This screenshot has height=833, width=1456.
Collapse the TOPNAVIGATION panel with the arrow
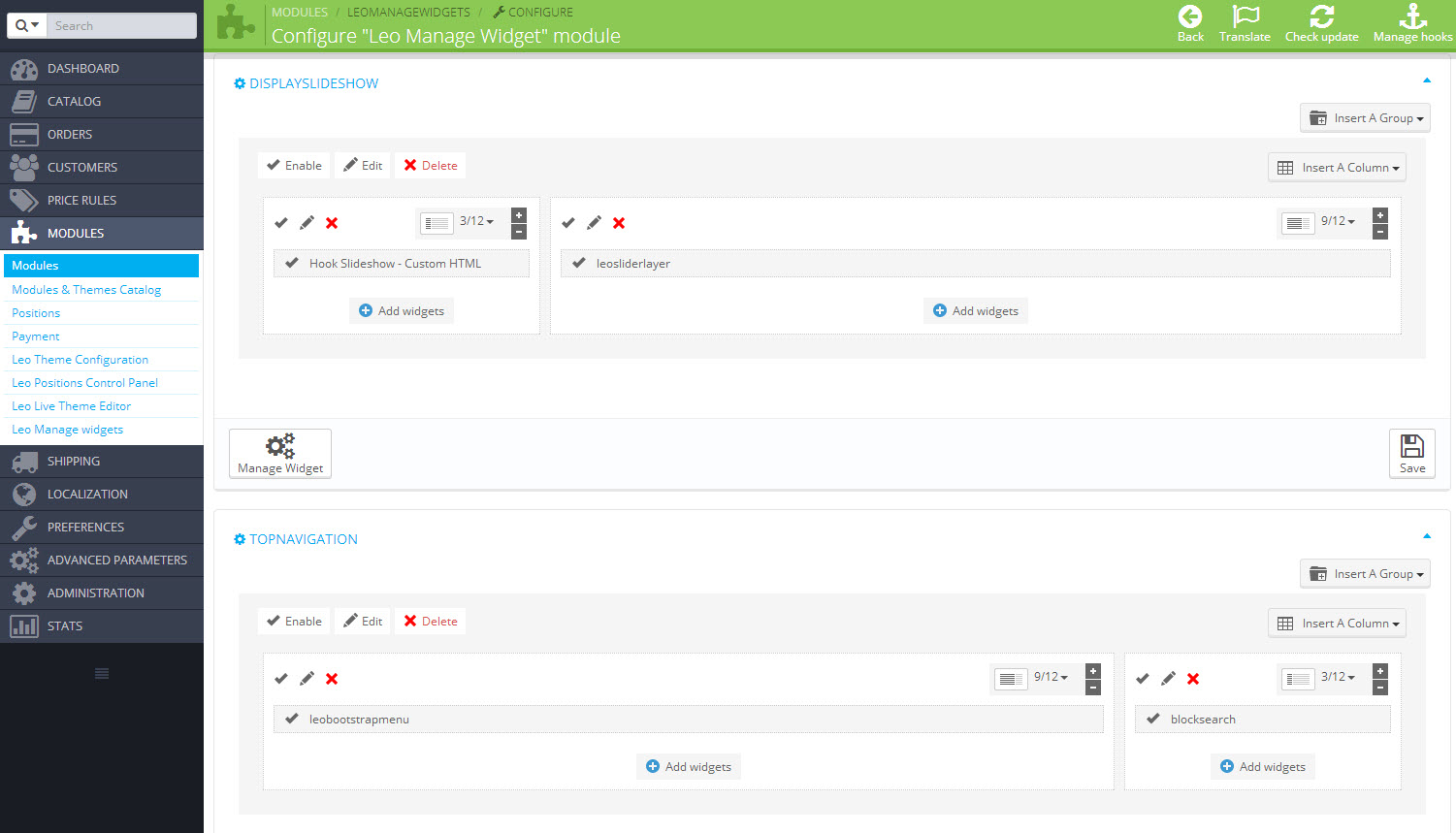pos(1427,536)
